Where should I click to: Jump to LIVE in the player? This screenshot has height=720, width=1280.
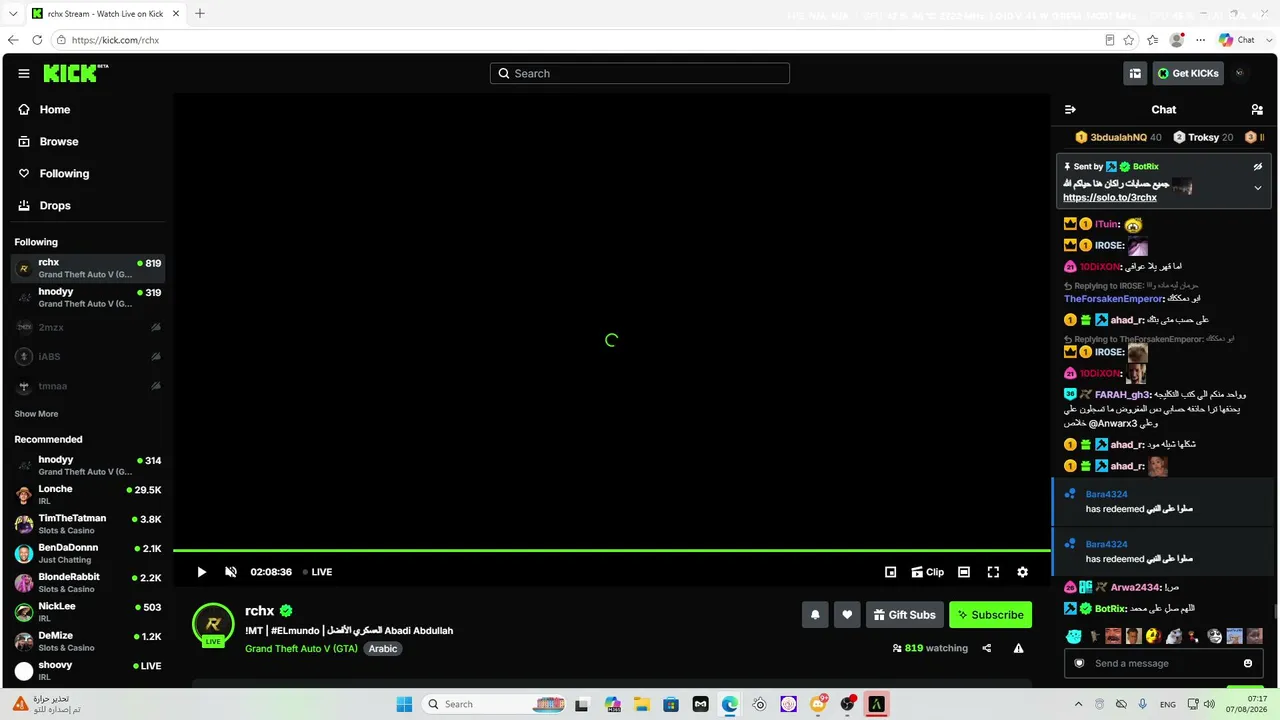pos(317,572)
